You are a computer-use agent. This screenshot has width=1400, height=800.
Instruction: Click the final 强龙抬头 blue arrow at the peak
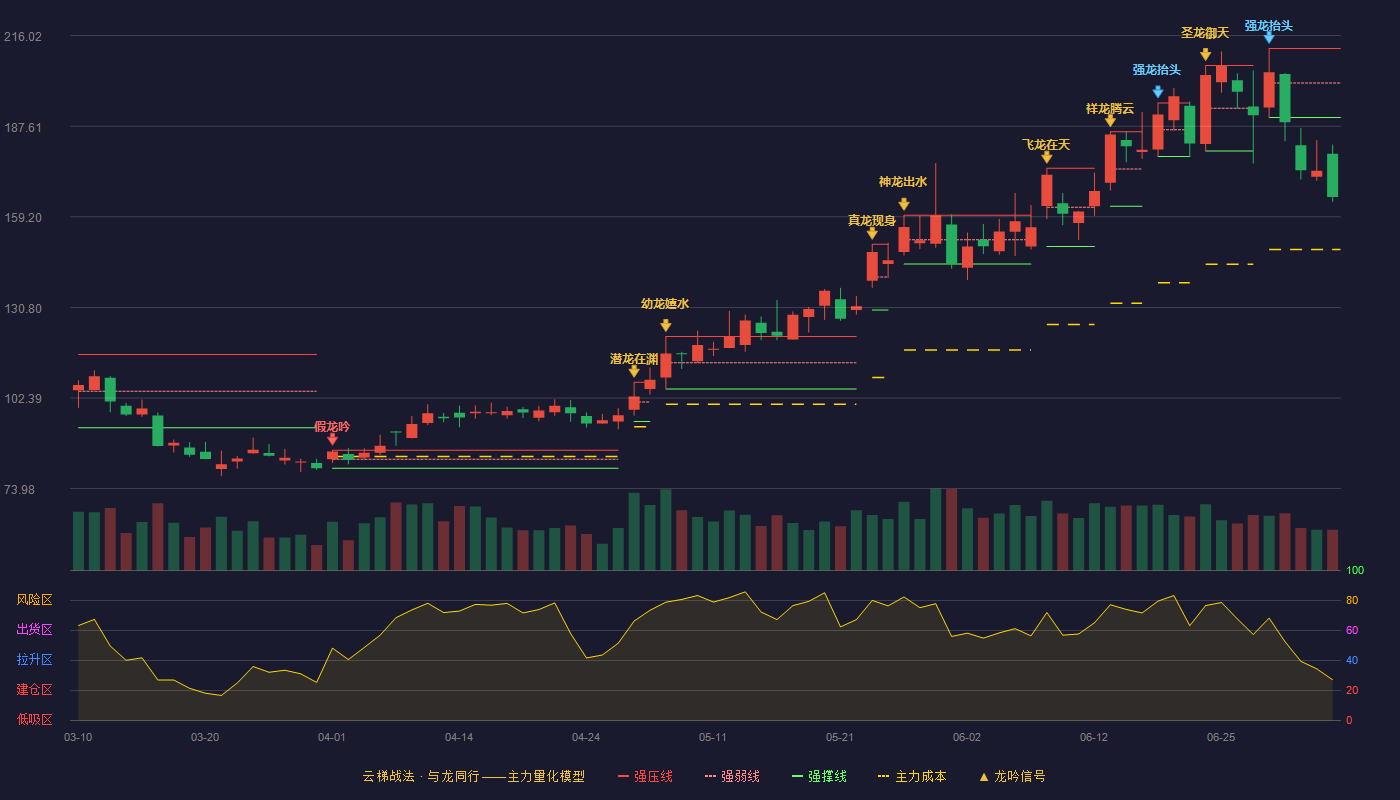1269,37
